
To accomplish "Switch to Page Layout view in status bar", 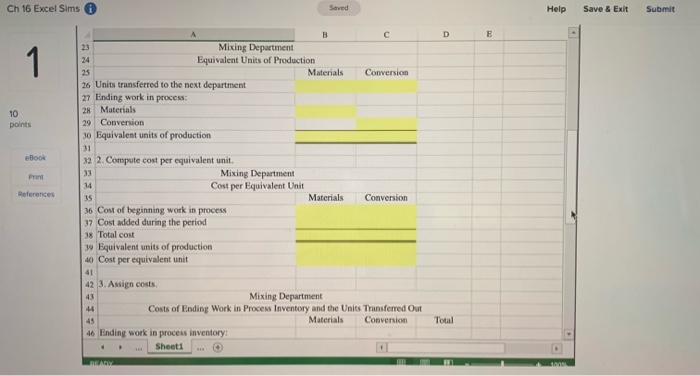I will click(425, 362).
